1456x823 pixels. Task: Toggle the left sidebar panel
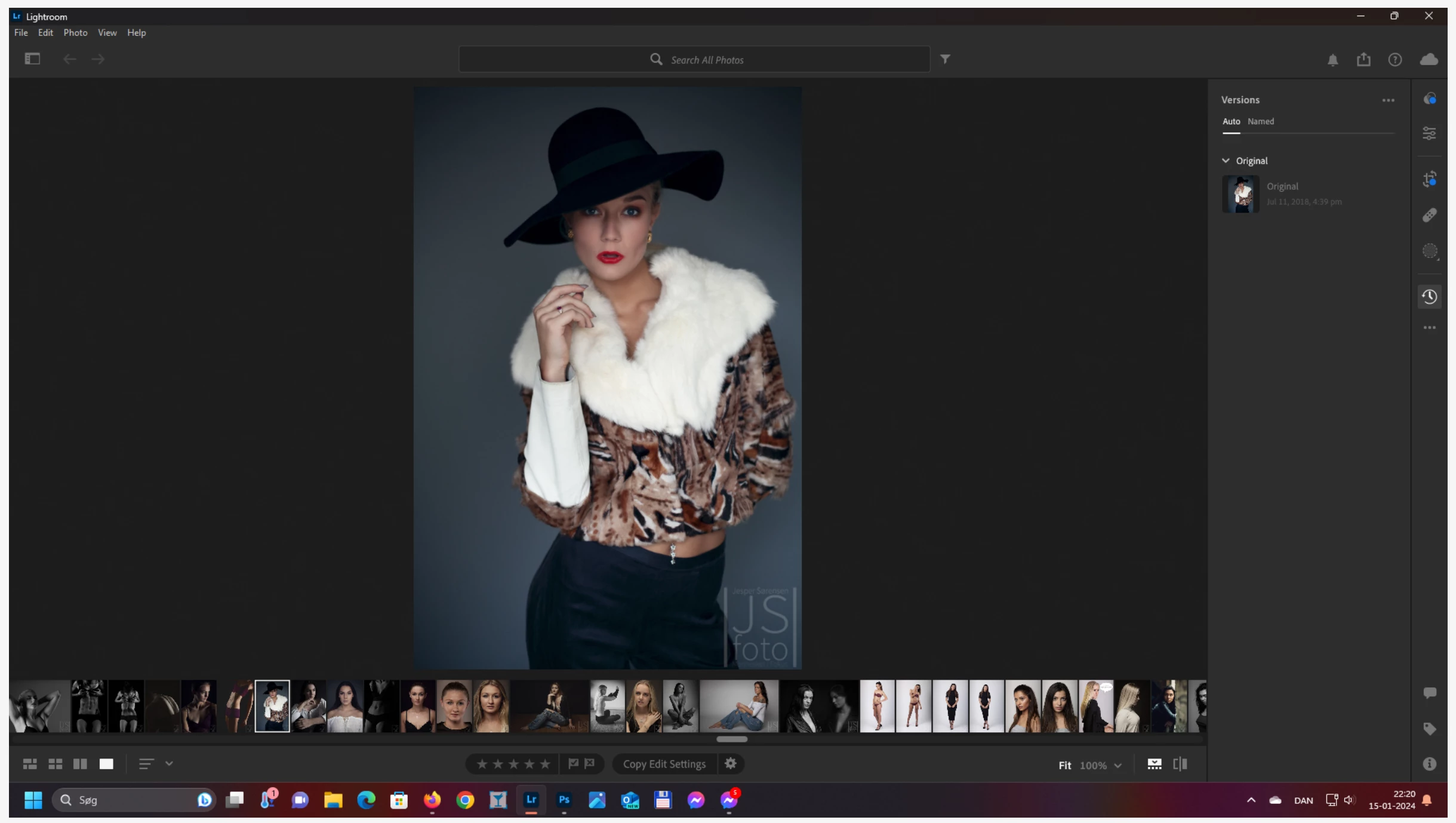(32, 59)
